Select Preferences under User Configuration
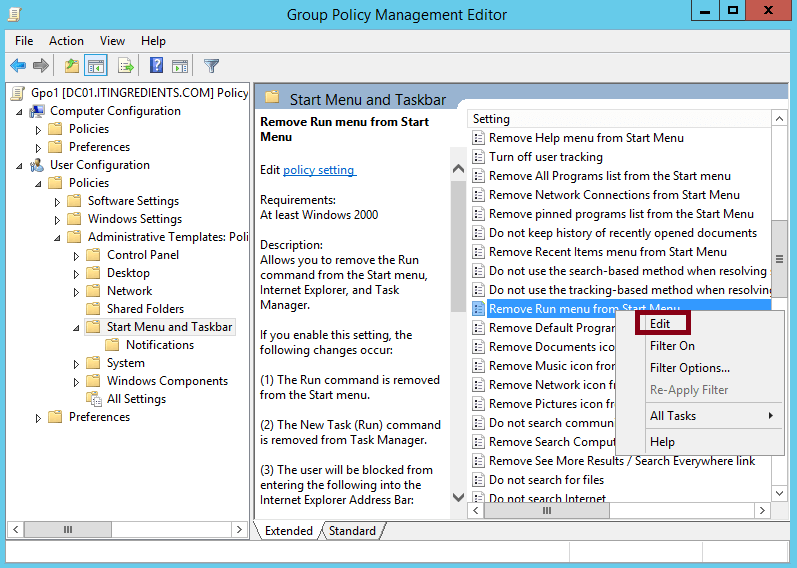797x568 pixels. pos(99,417)
